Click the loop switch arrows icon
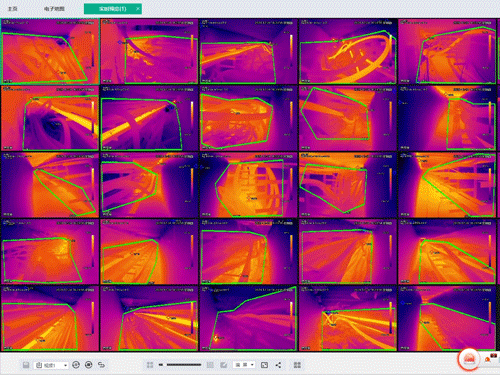Image resolution: width=500 pixels, height=375 pixels. [x=101, y=365]
